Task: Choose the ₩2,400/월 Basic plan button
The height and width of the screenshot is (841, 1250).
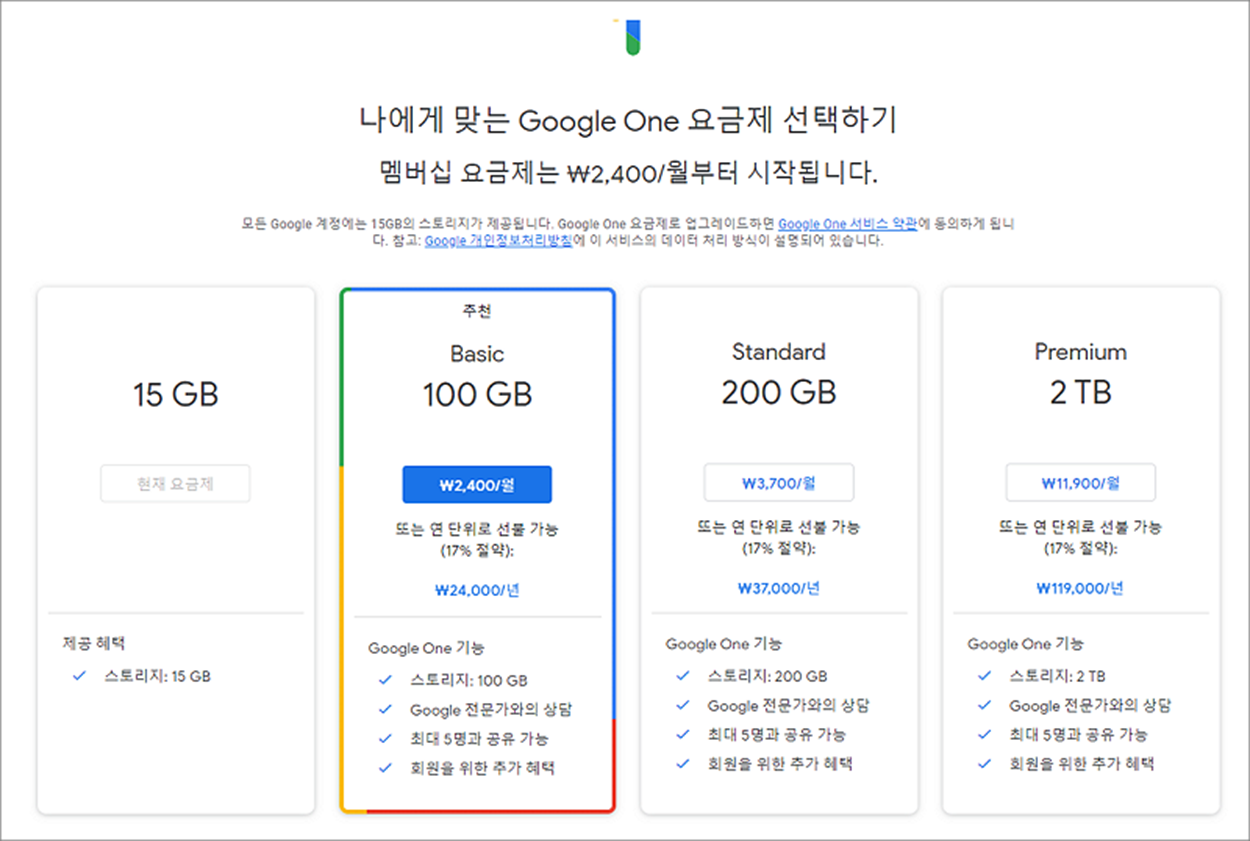Action: (x=477, y=484)
